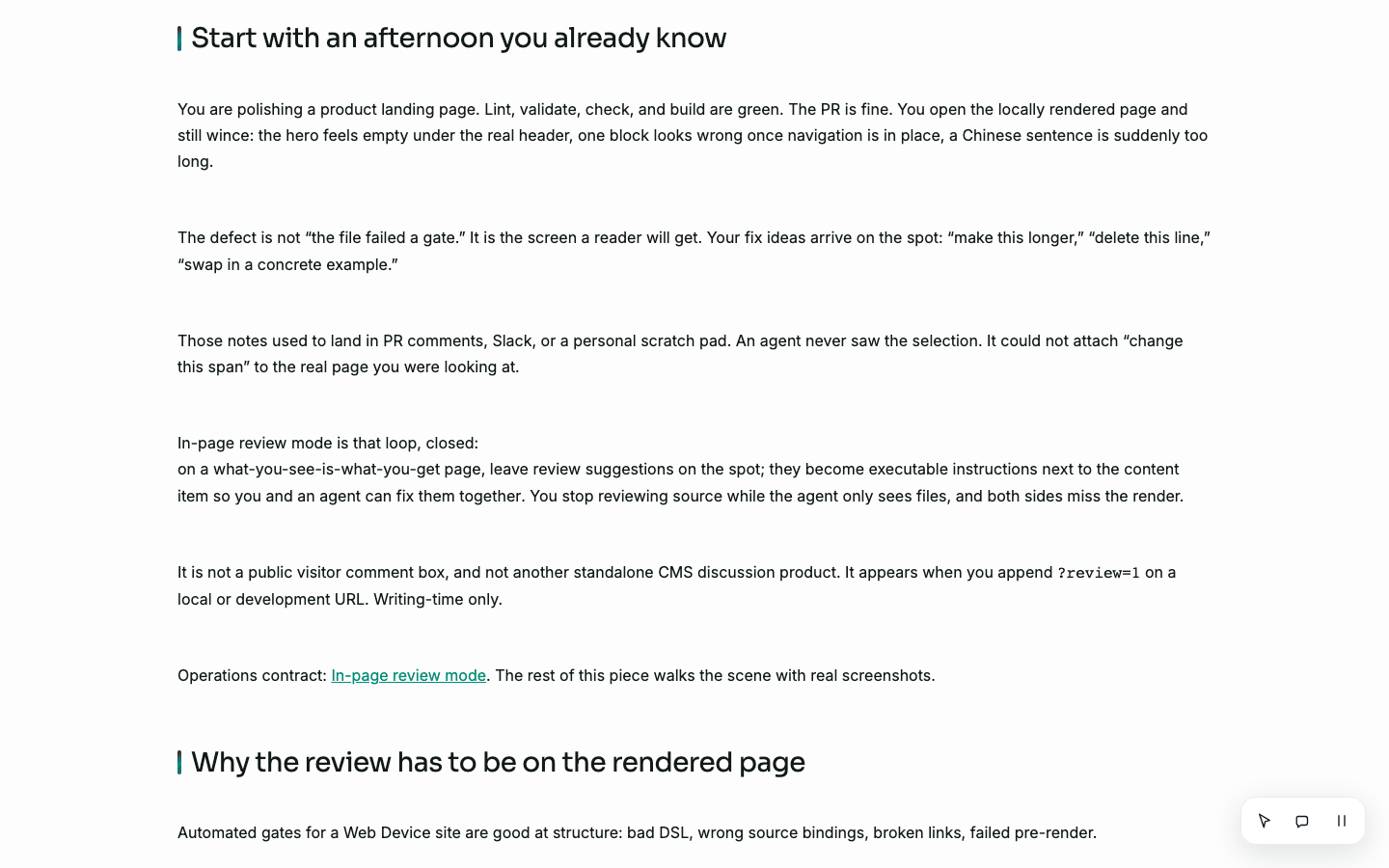
Task: Click the paragraph starting 'You are polishing a product'
Action: [x=693, y=135]
